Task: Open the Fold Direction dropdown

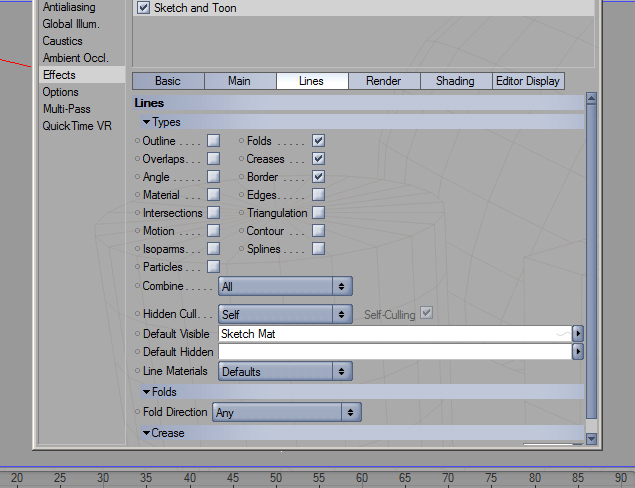Action: tap(287, 412)
